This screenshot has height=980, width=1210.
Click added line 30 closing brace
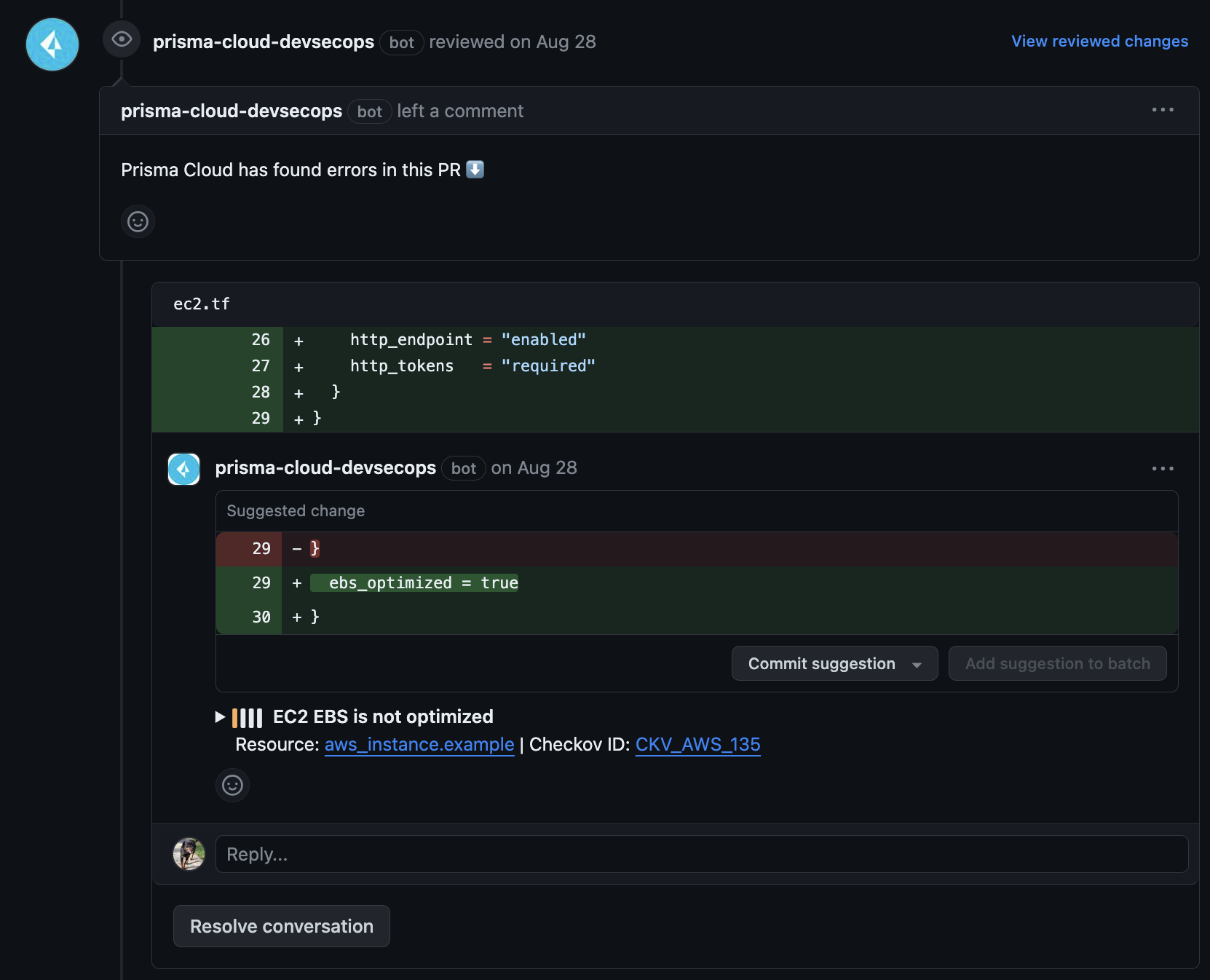pos(697,617)
